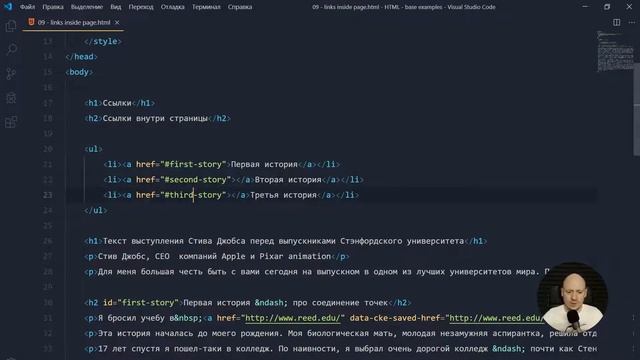Open the Run and Debug view

pos(11,98)
